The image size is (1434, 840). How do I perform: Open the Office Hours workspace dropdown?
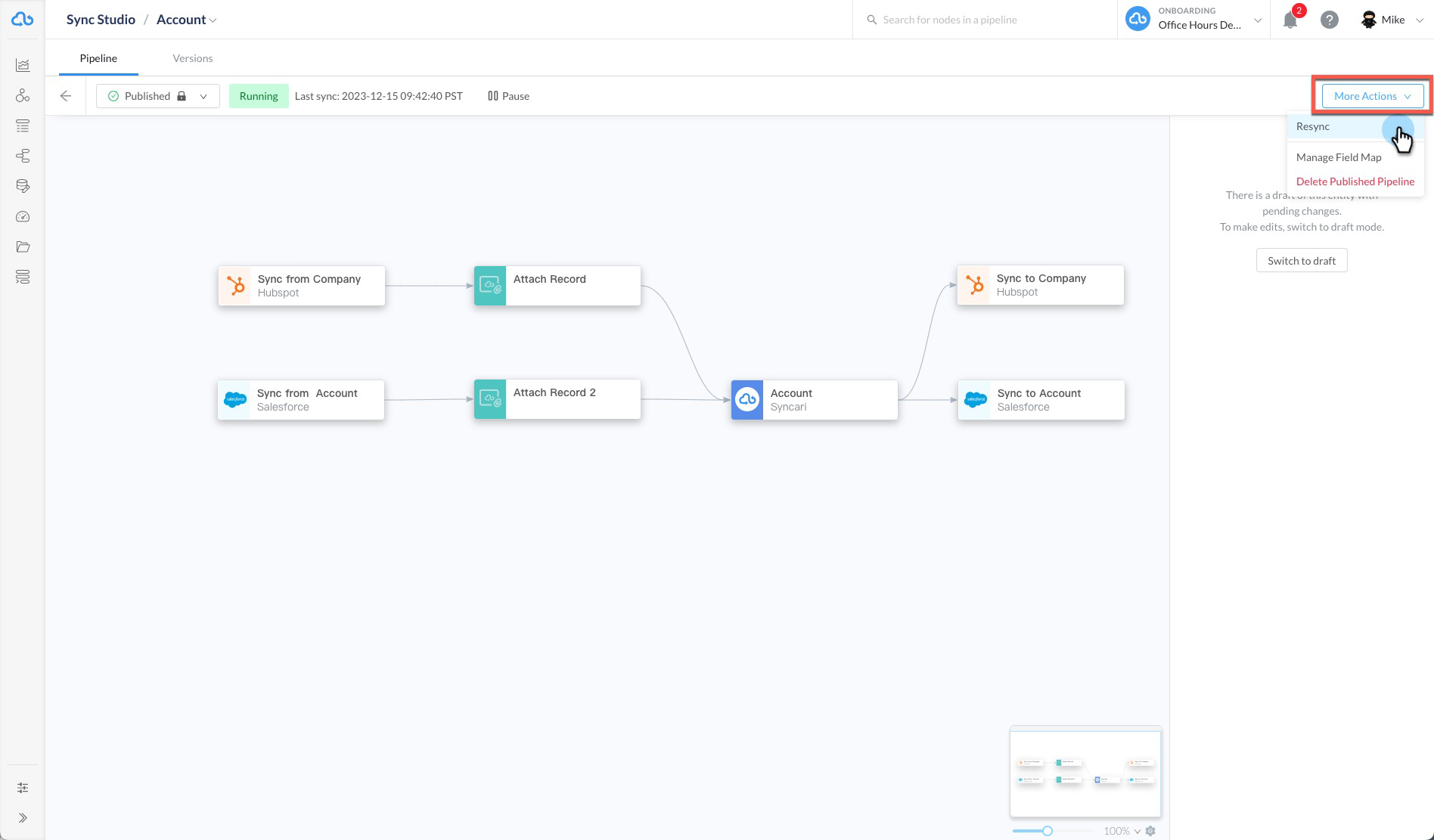pyautogui.click(x=1258, y=20)
